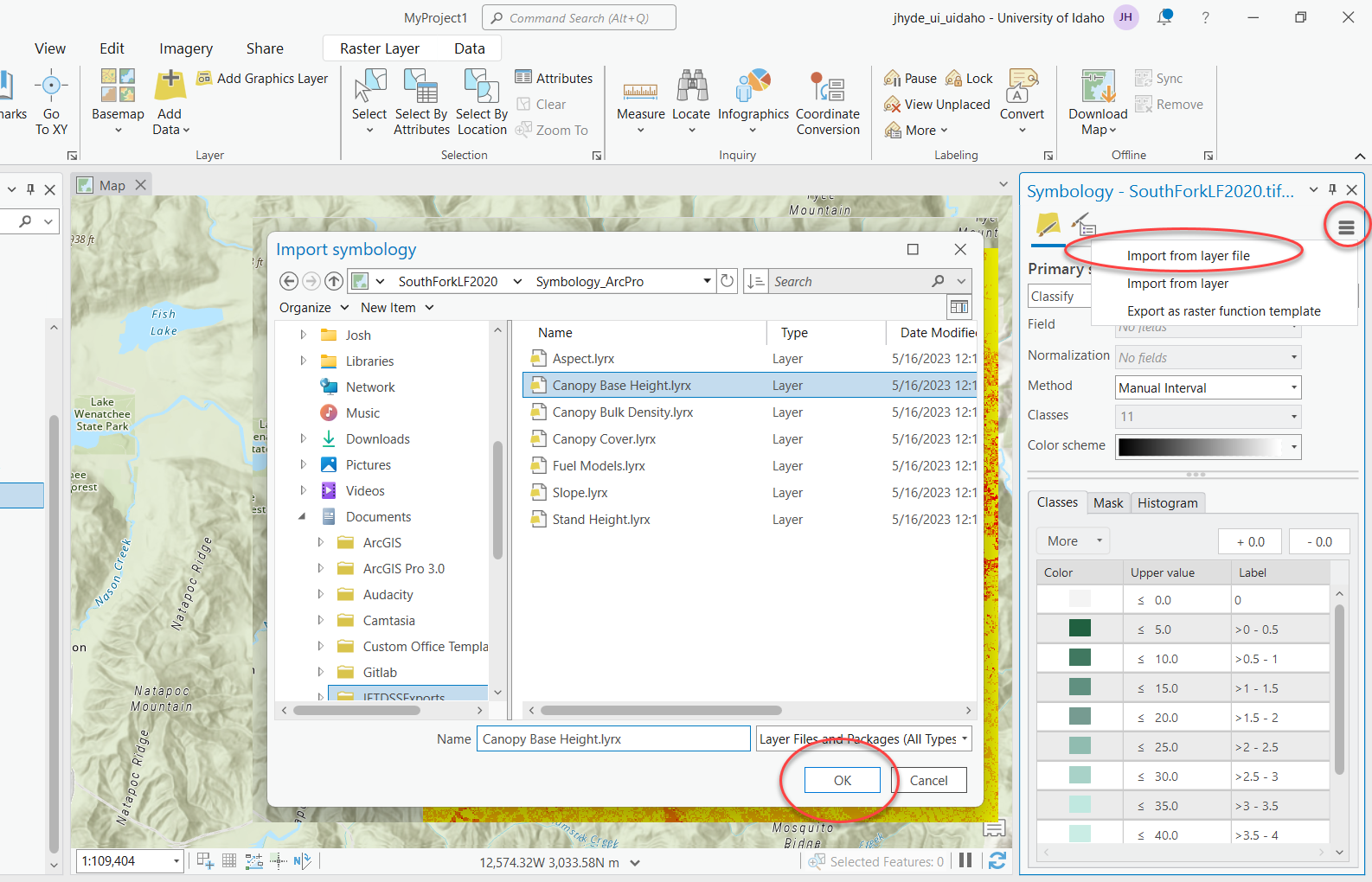
Task: Click the Command Search box
Action: click(579, 17)
